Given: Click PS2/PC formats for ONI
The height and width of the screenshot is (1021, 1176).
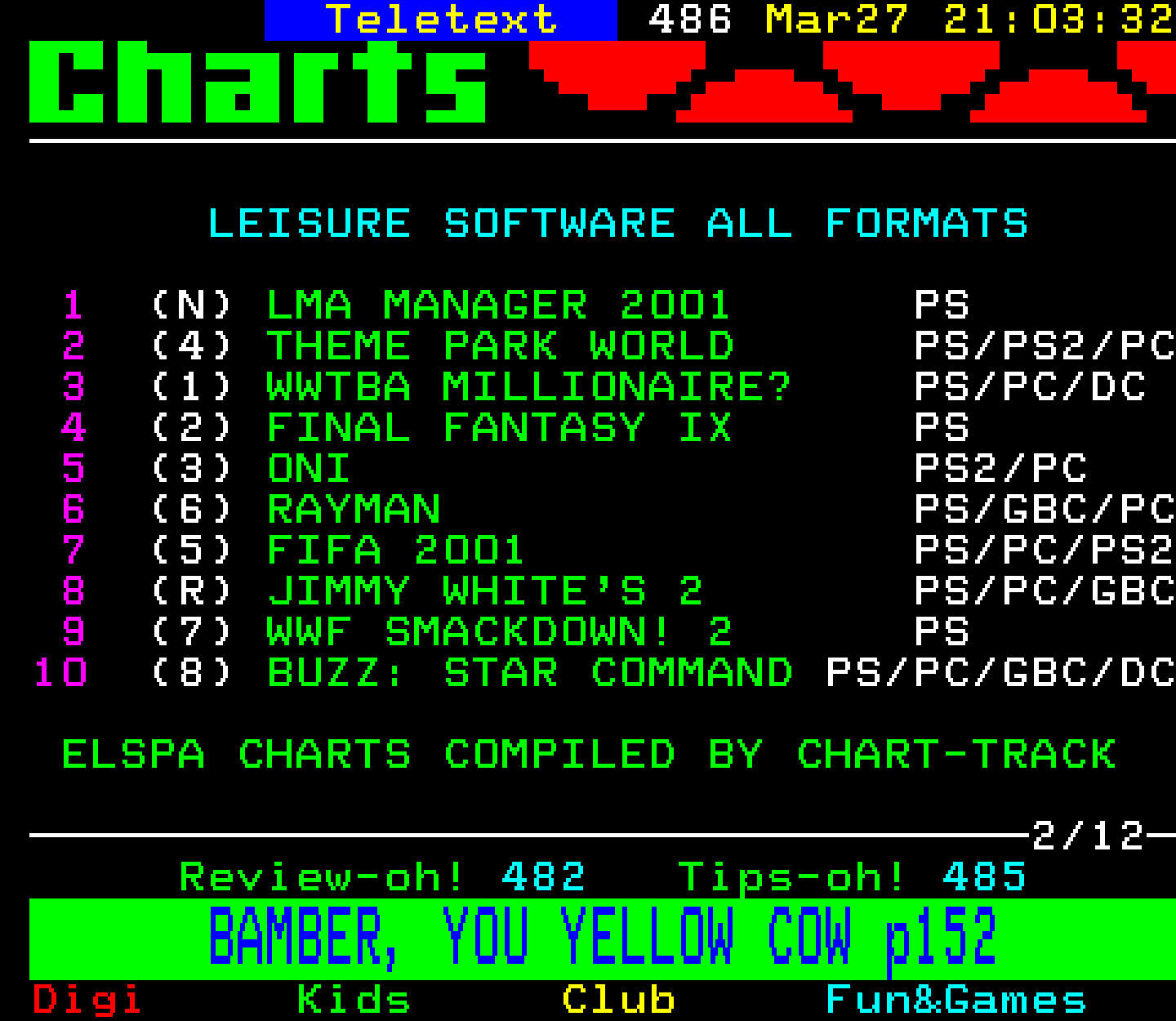Looking at the screenshot, I should [1000, 469].
